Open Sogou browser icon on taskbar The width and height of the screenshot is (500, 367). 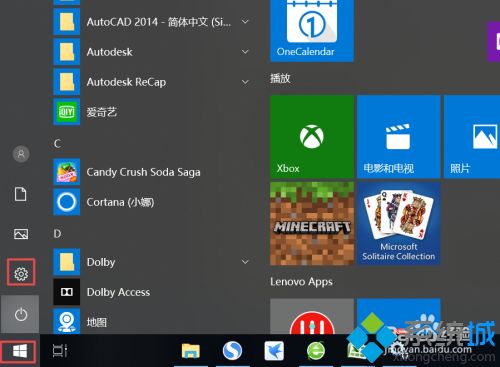232,351
